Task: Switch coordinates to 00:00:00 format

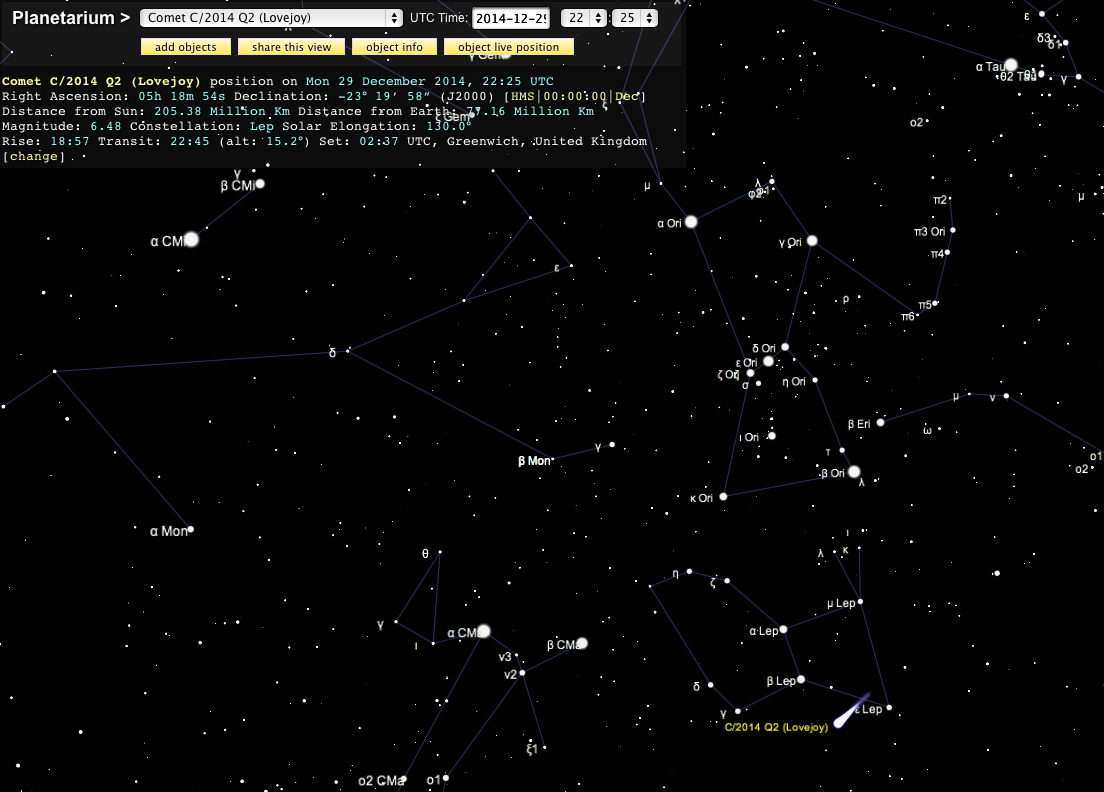Action: pos(575,96)
